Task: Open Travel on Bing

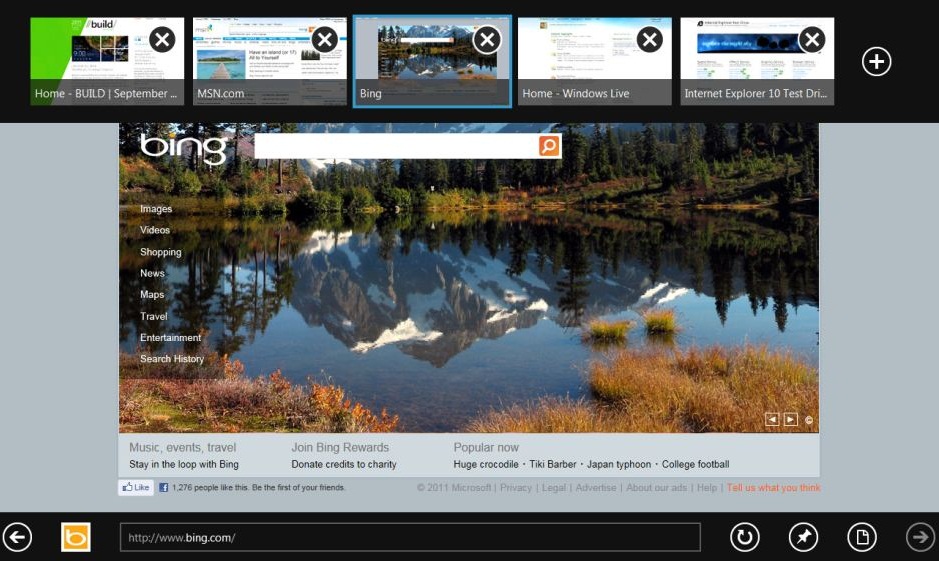Action: [153, 316]
